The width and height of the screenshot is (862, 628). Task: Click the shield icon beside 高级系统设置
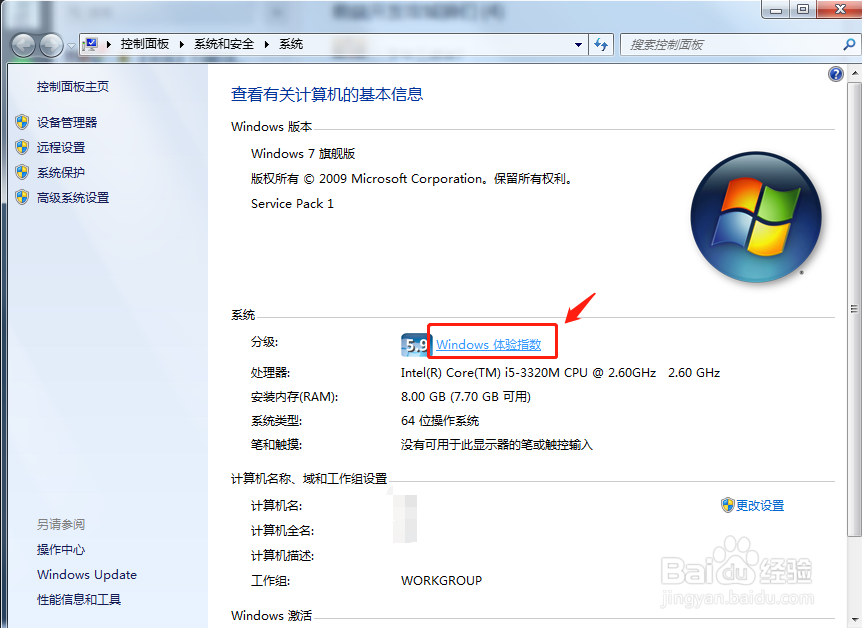(x=22, y=197)
